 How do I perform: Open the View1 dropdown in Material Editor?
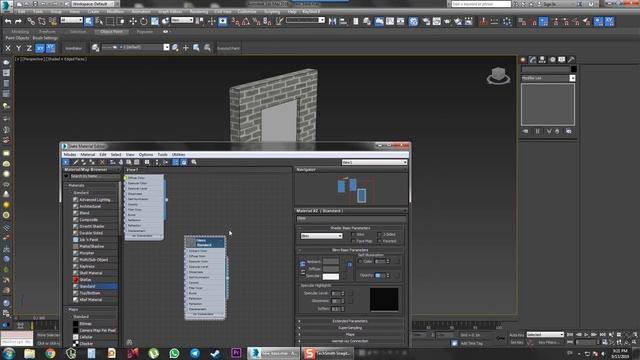[x=374, y=162]
